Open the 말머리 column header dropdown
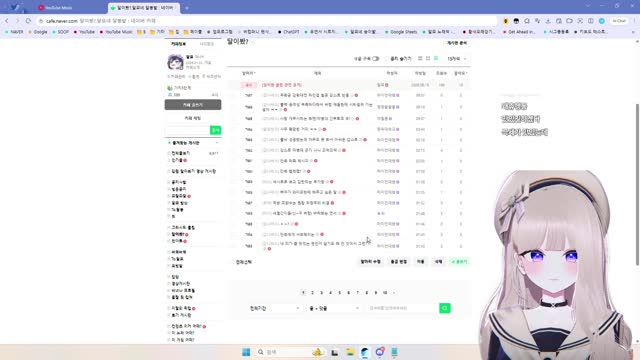This screenshot has width=640, height=360. click(249, 73)
